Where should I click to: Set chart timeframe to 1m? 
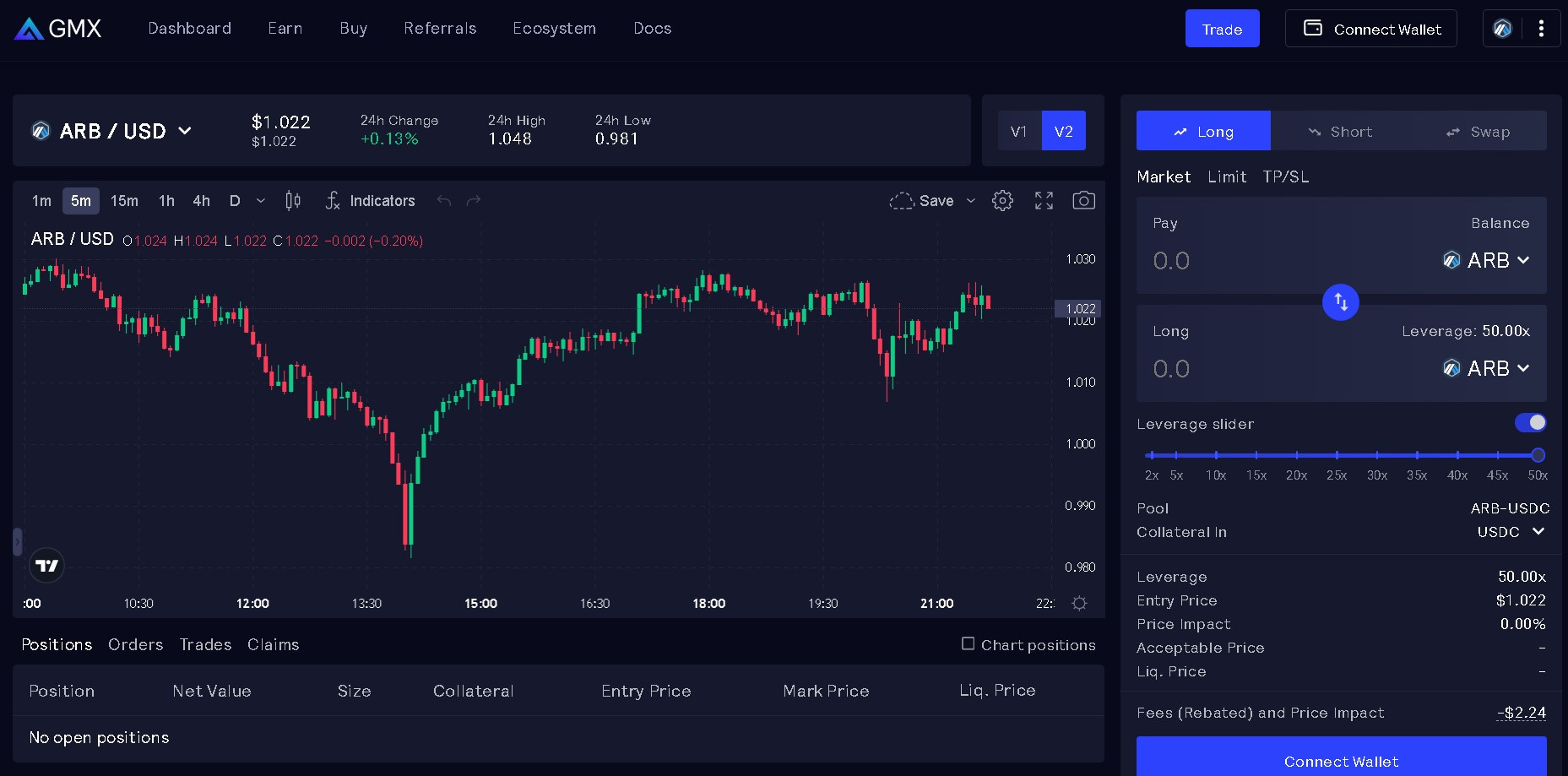pyautogui.click(x=41, y=201)
